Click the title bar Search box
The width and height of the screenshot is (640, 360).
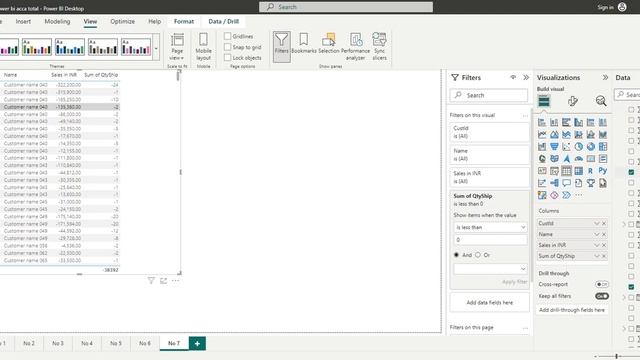[346, 7]
